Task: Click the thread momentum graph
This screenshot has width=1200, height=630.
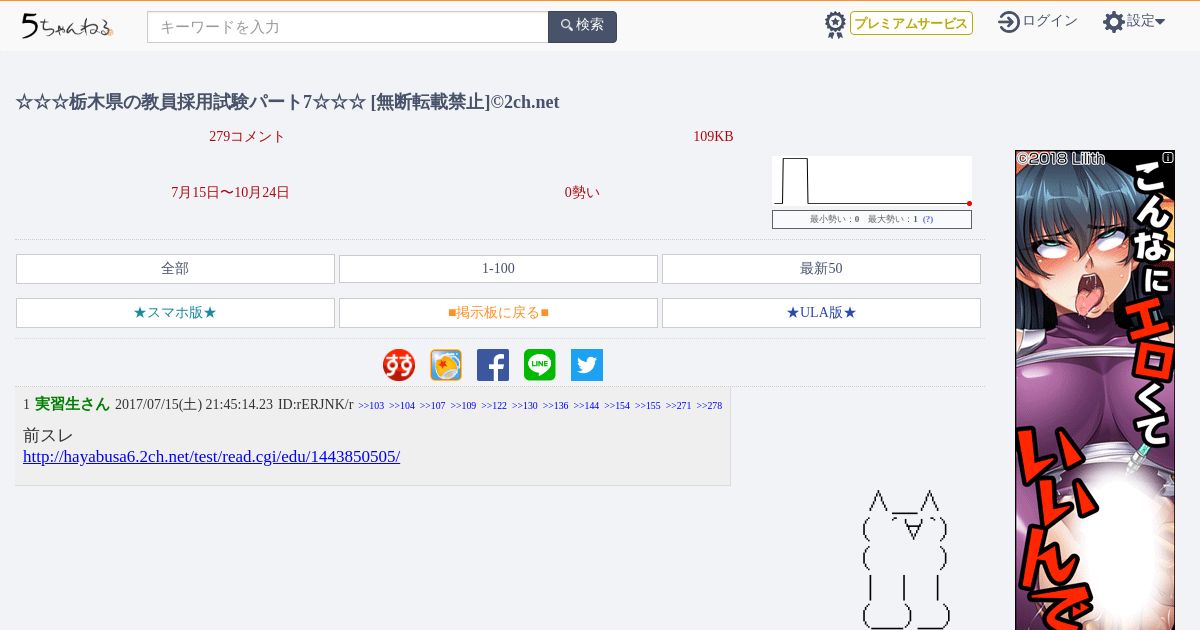Action: (872, 181)
